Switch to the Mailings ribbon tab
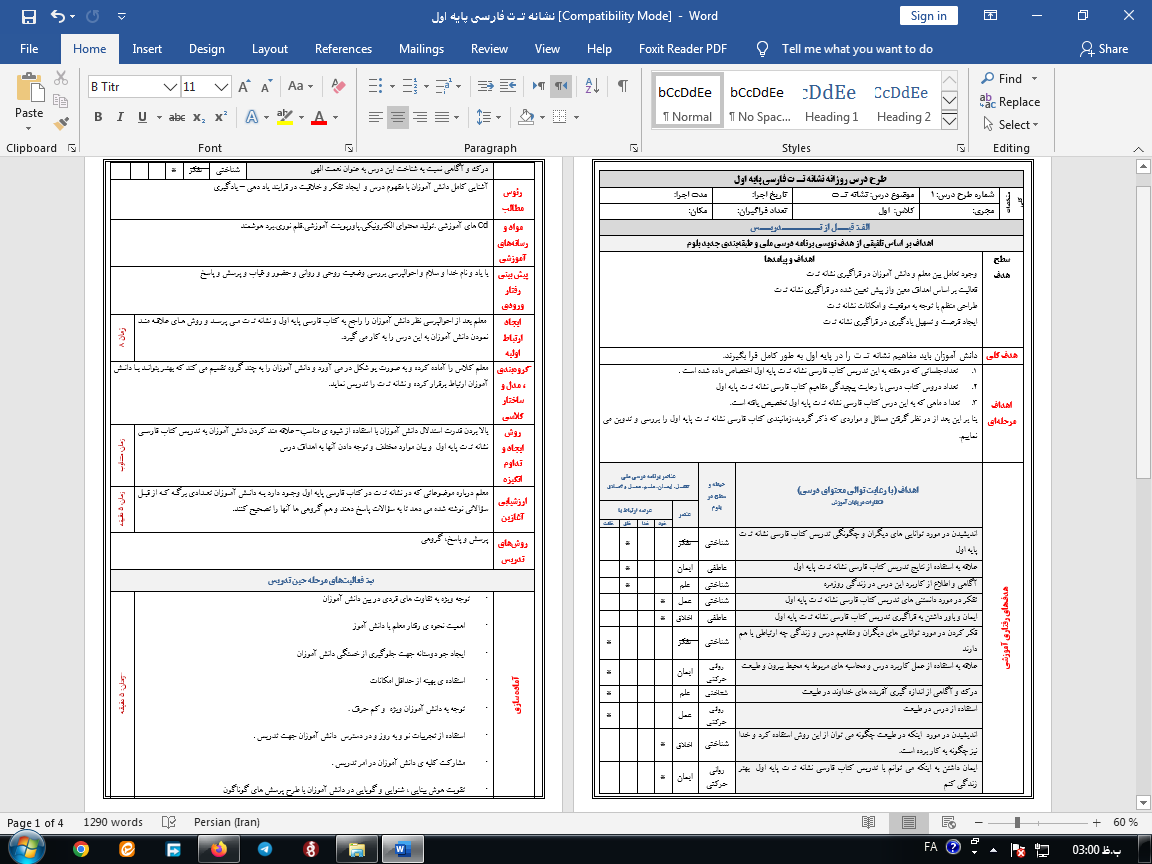Viewport: 1152px width, 864px height. (421, 48)
